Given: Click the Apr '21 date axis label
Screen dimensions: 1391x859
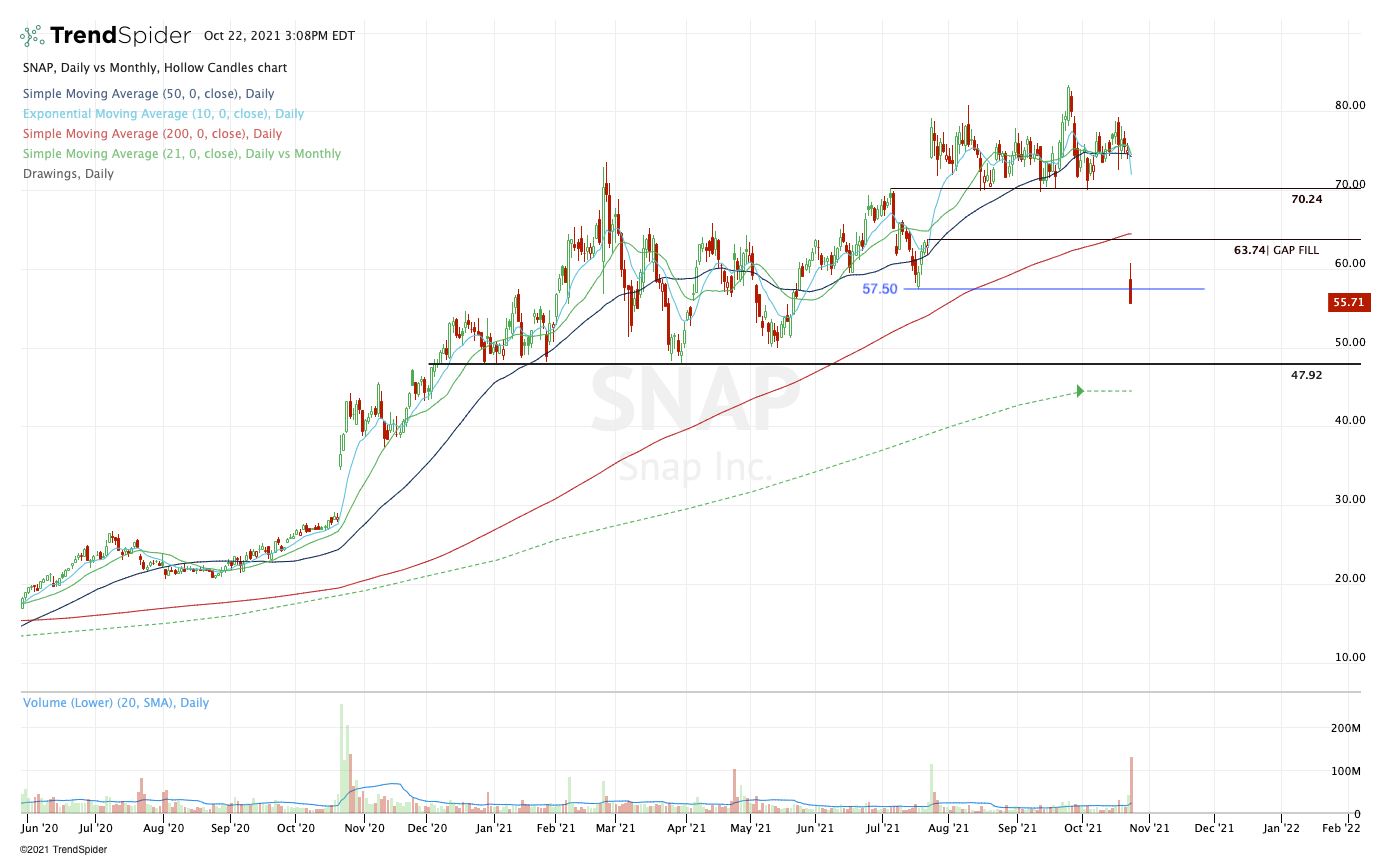Looking at the screenshot, I should pos(686,827).
